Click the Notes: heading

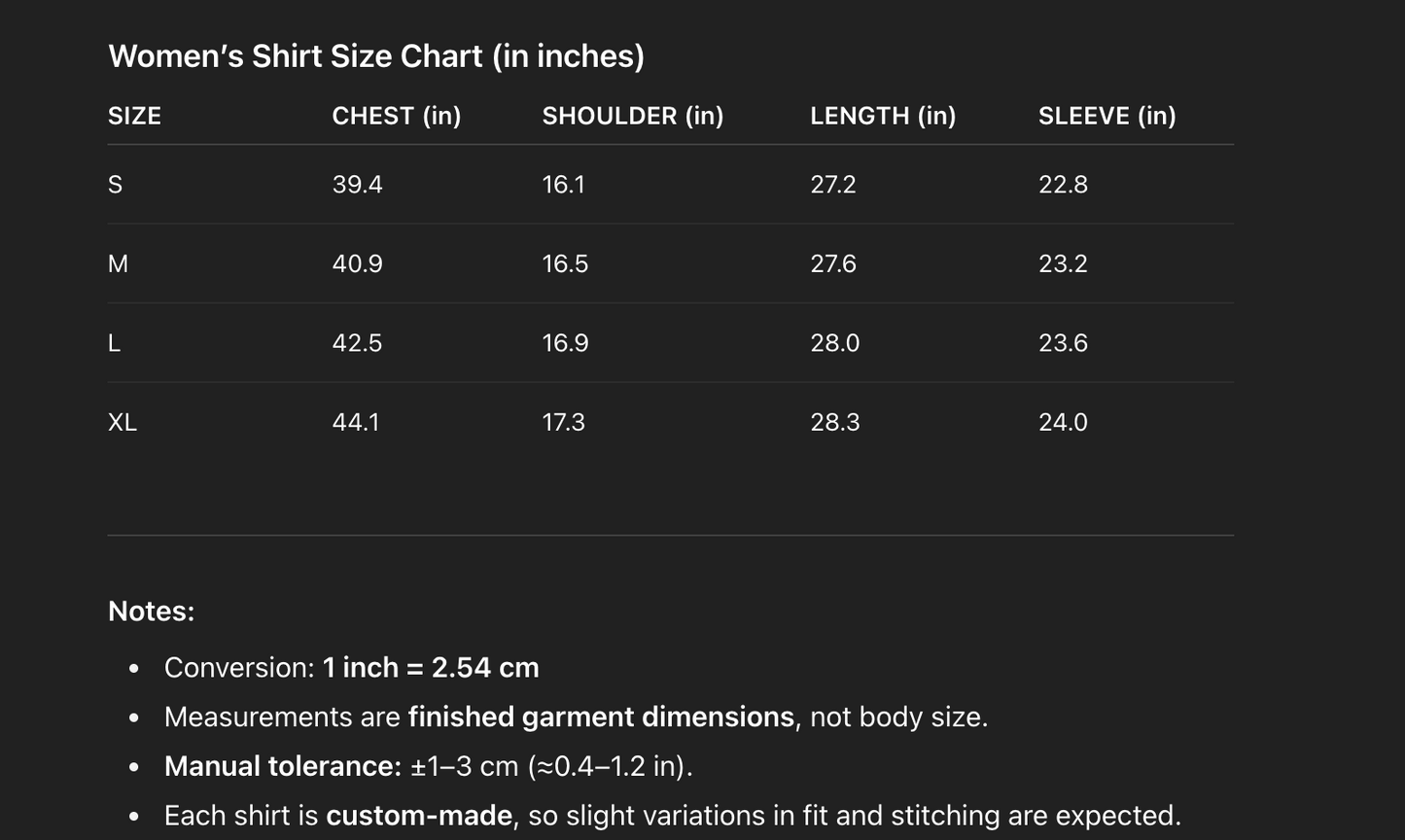tap(151, 611)
